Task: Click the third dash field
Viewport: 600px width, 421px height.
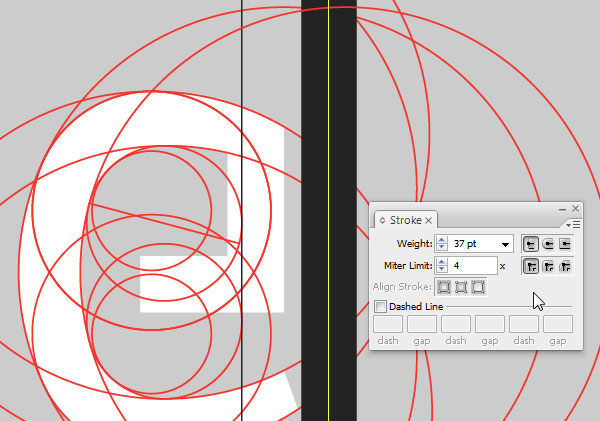Action: pyautogui.click(x=524, y=324)
